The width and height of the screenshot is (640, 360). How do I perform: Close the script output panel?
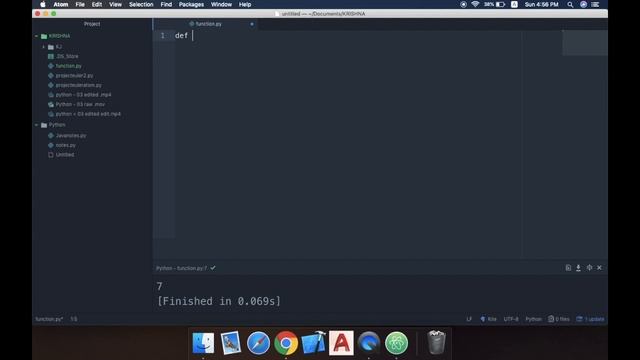599,268
